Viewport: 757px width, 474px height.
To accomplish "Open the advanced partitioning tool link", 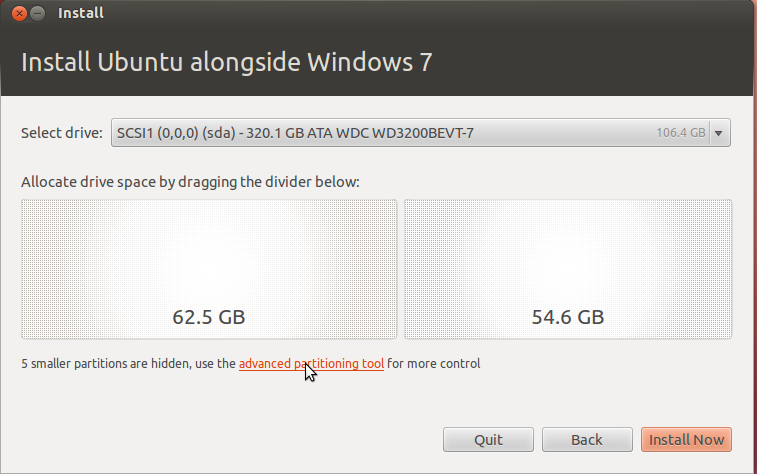I will 311,364.
